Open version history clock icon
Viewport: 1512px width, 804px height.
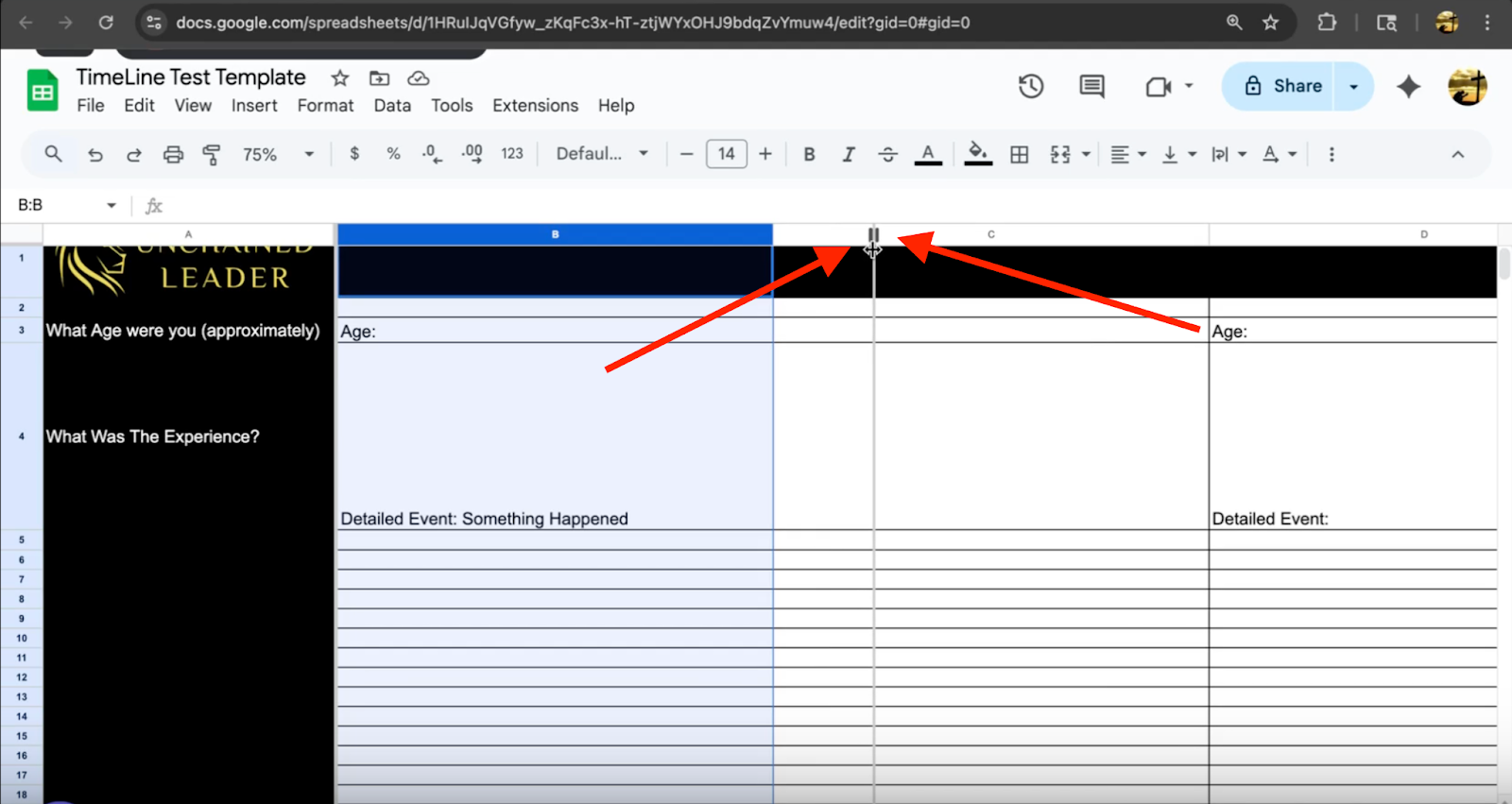(1031, 86)
